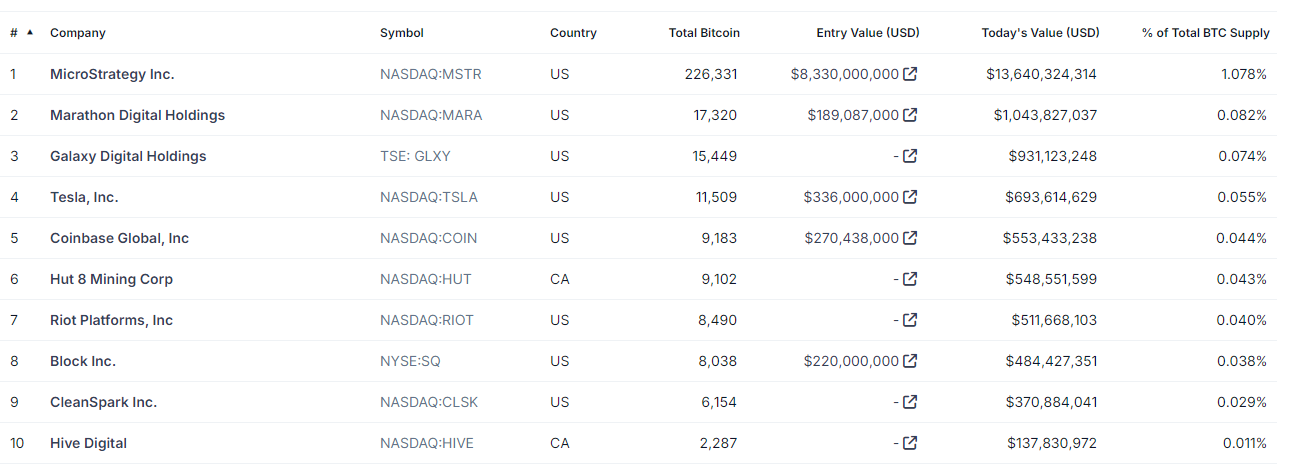Toggle sort arrow next to # column
This screenshot has height=467, width=1291.
[30, 33]
